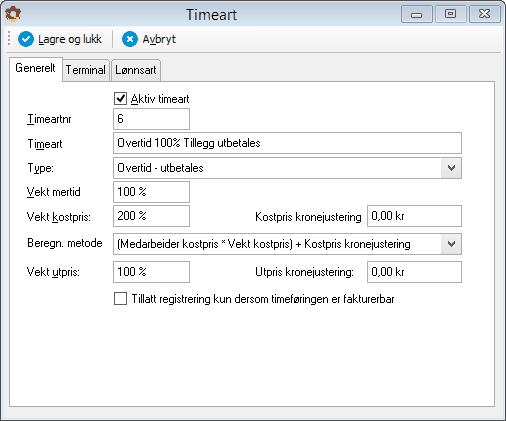The image size is (506, 421).
Task: Close the Timeart window
Action: point(484,14)
